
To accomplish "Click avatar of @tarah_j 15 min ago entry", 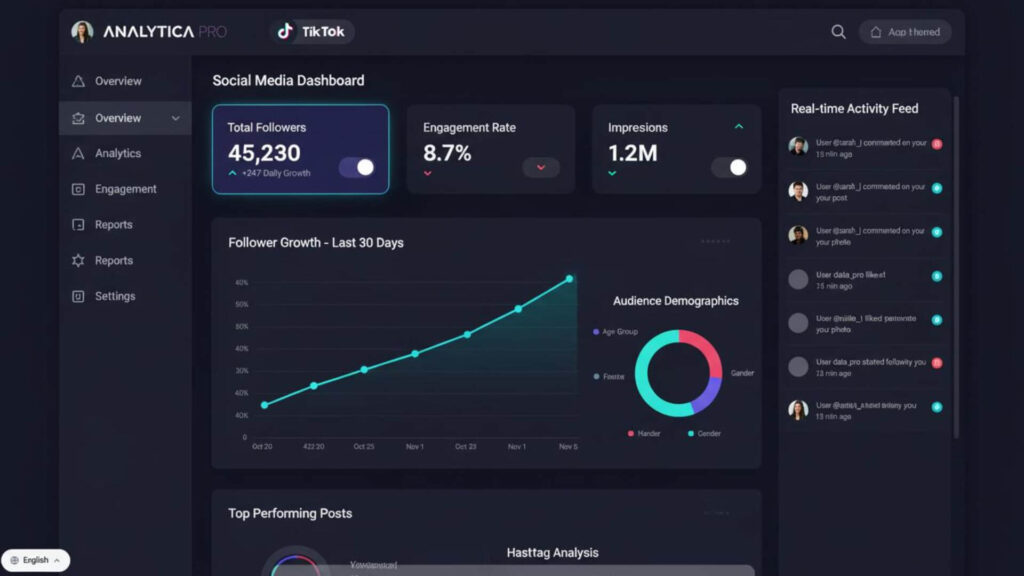I will [798, 146].
